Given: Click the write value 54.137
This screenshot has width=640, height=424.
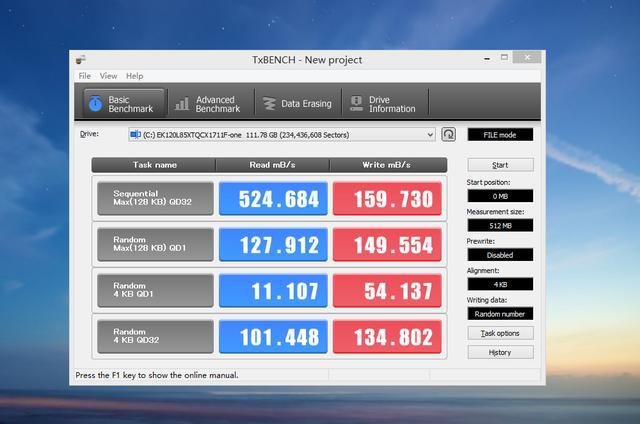Looking at the screenshot, I should tap(387, 291).
